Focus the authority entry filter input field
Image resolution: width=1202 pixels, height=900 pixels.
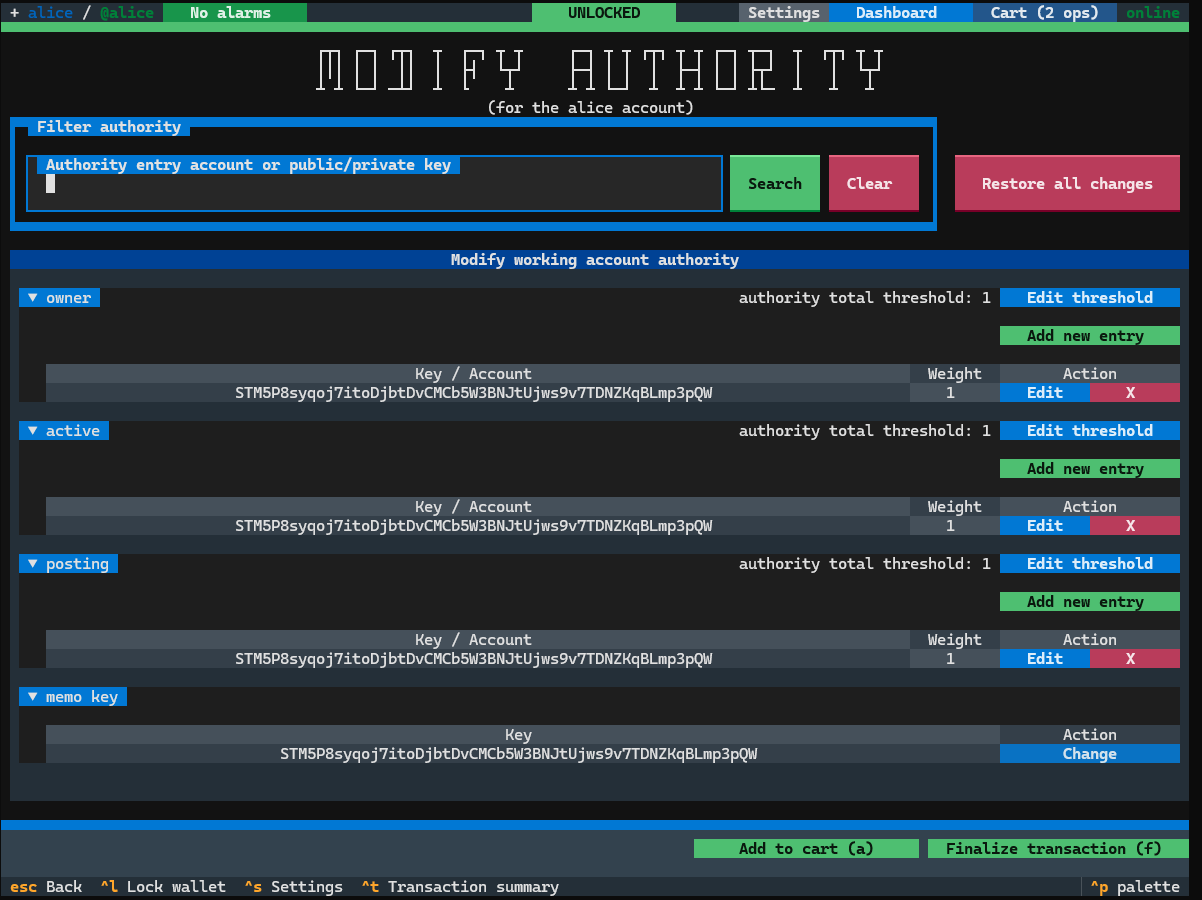374,184
